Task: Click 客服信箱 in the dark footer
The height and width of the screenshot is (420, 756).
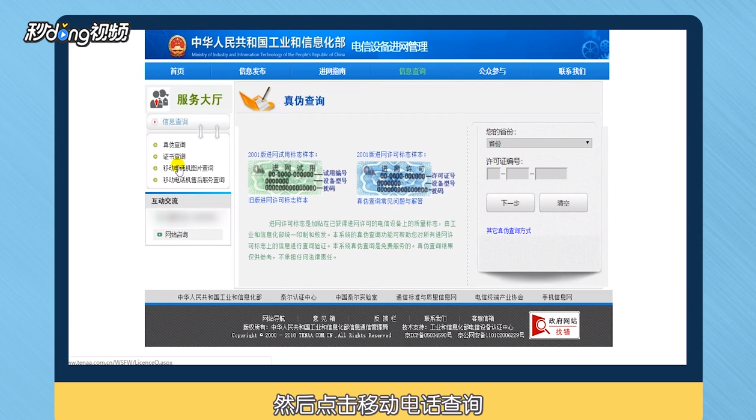Action: (x=483, y=319)
